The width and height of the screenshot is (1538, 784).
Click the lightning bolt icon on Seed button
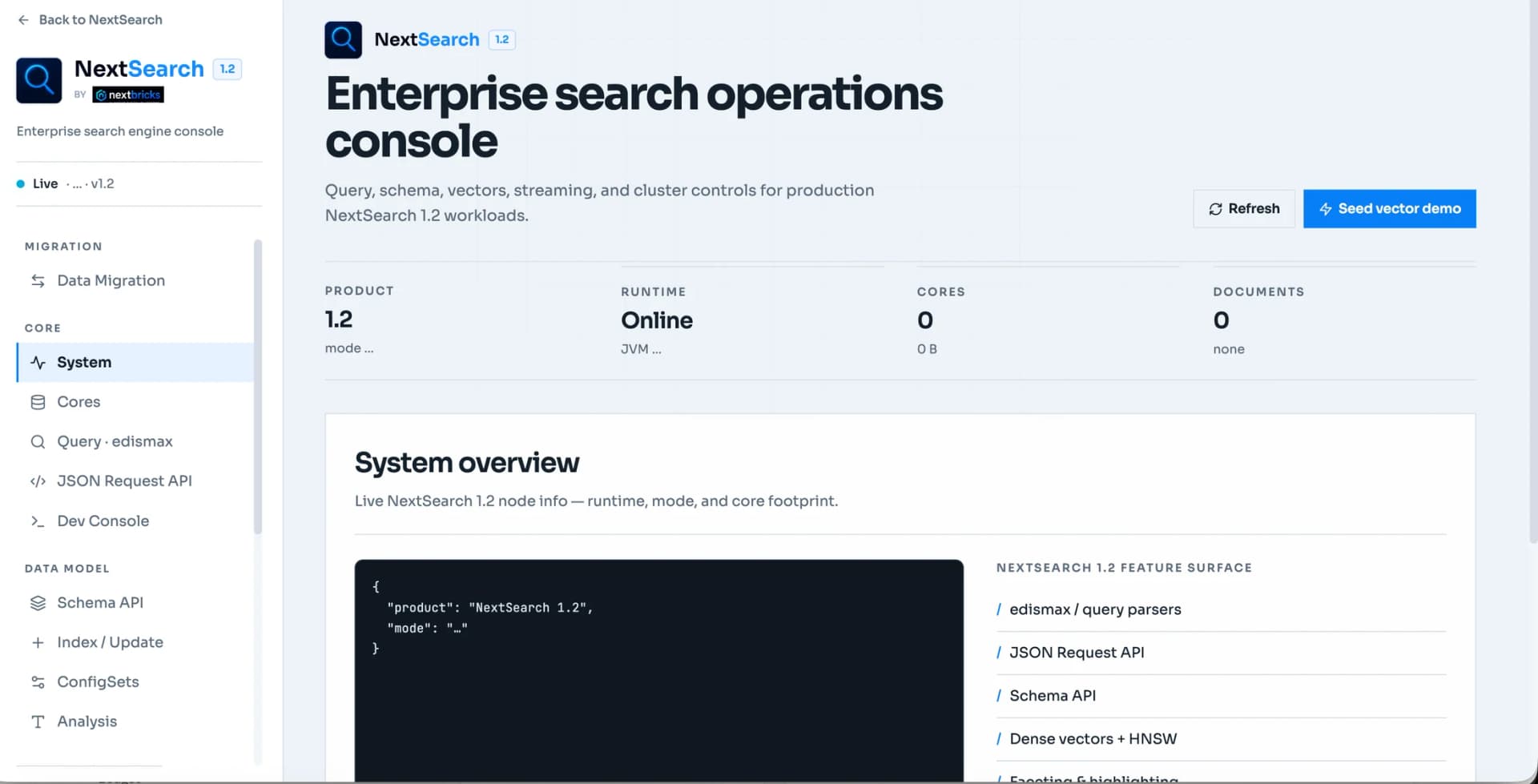[1326, 209]
